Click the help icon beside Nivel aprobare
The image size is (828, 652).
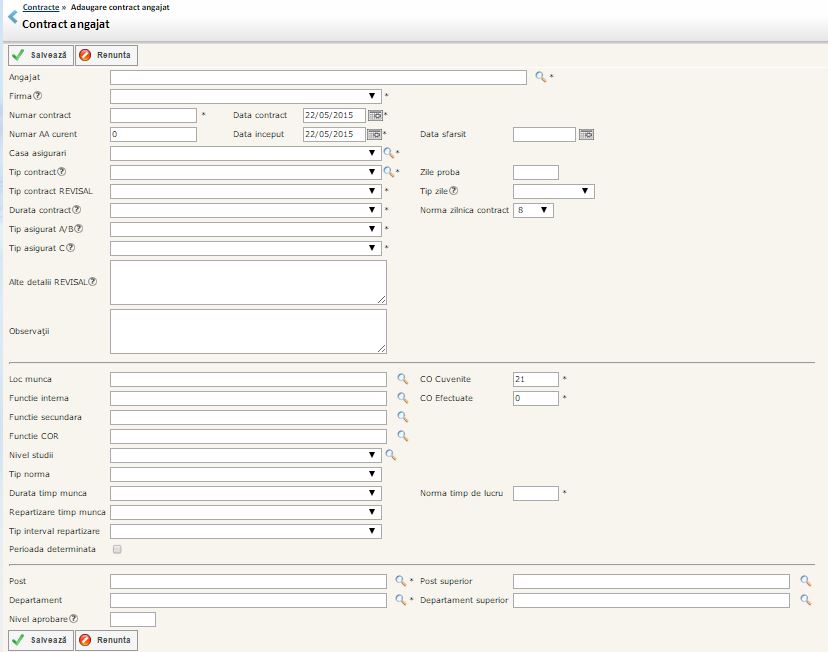[x=74, y=619]
